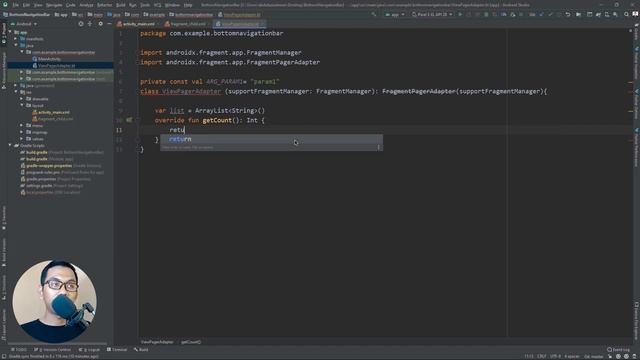Open the Build menu
This screenshot has height=360, width=640.
coord(121,5)
